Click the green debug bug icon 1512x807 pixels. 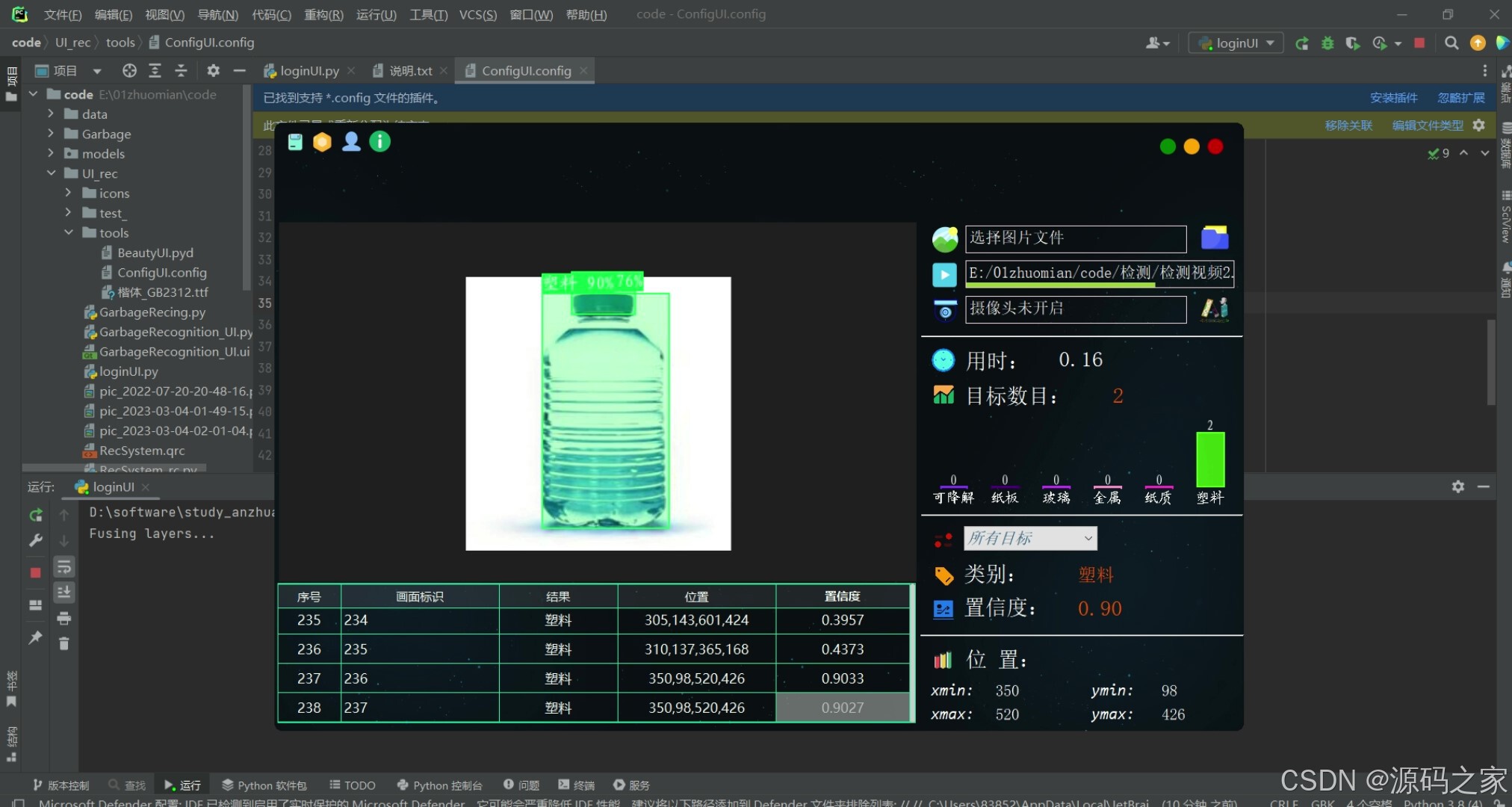pyautogui.click(x=1327, y=43)
